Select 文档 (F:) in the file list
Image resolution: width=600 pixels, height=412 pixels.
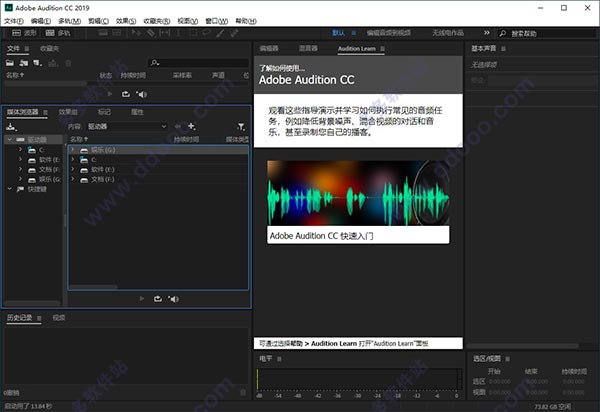click(158, 179)
